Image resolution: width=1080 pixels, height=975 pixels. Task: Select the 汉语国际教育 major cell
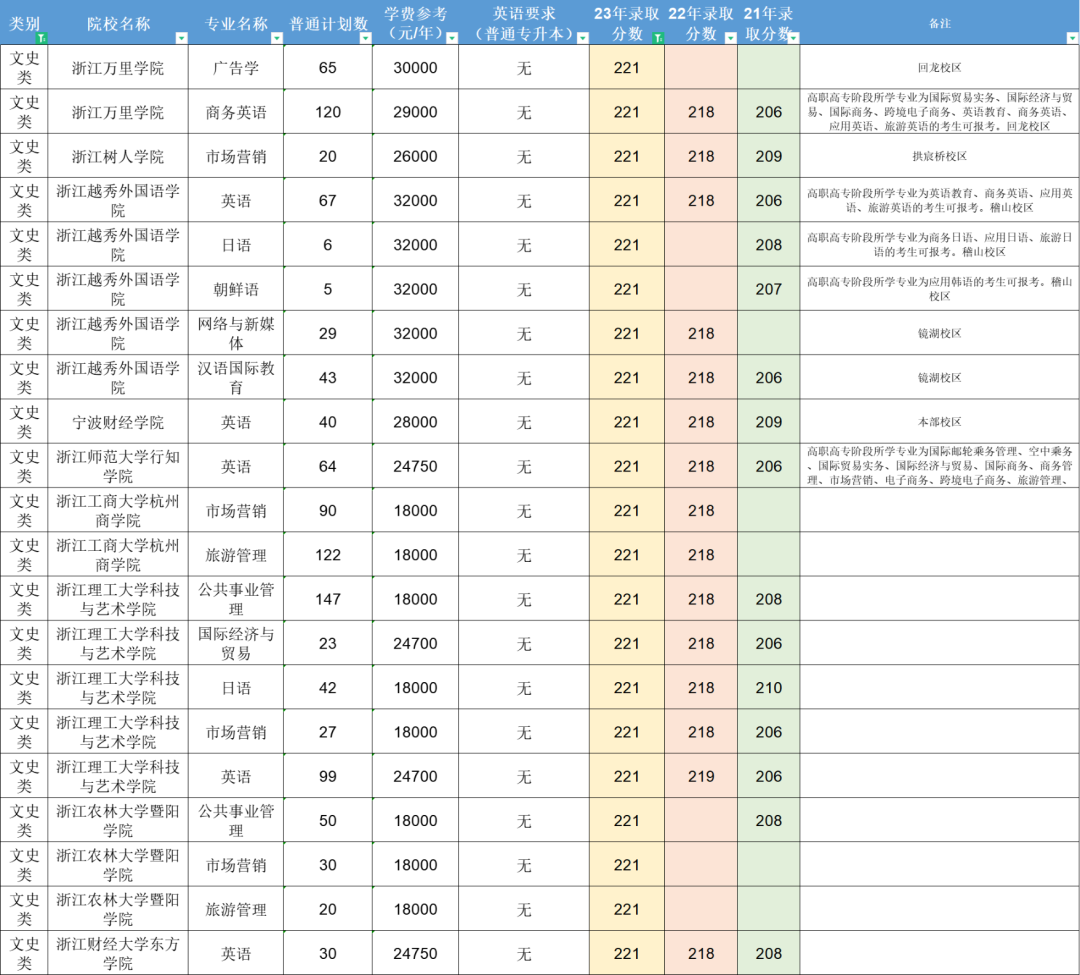coord(236,377)
